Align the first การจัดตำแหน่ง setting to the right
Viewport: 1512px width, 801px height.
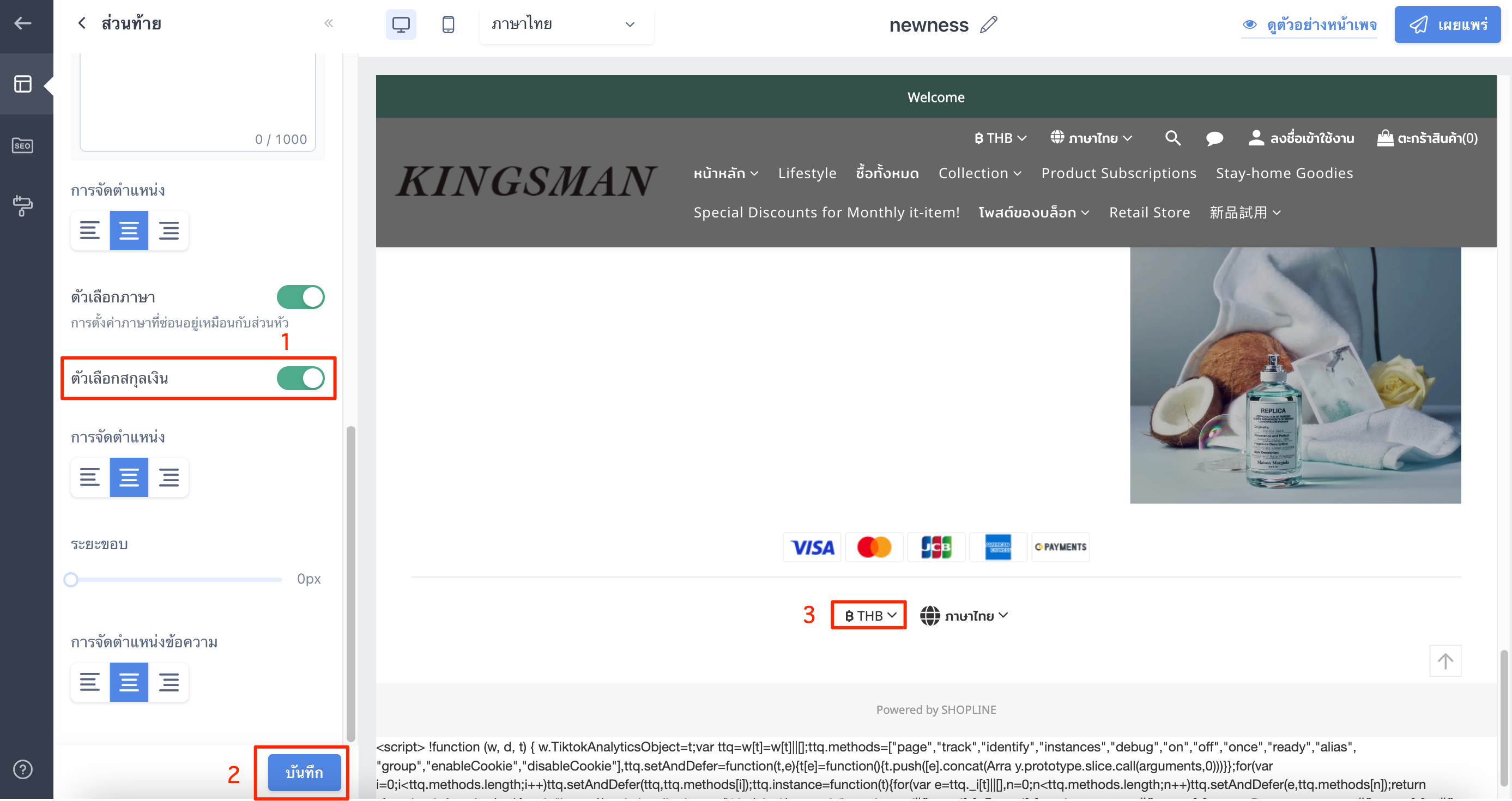[168, 230]
